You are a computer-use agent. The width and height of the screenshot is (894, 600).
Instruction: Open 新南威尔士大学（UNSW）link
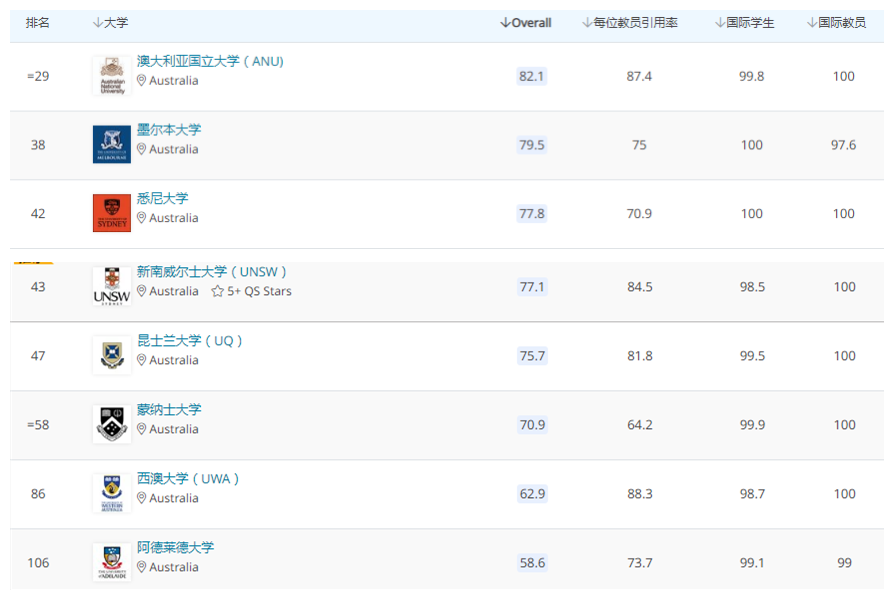(212, 271)
